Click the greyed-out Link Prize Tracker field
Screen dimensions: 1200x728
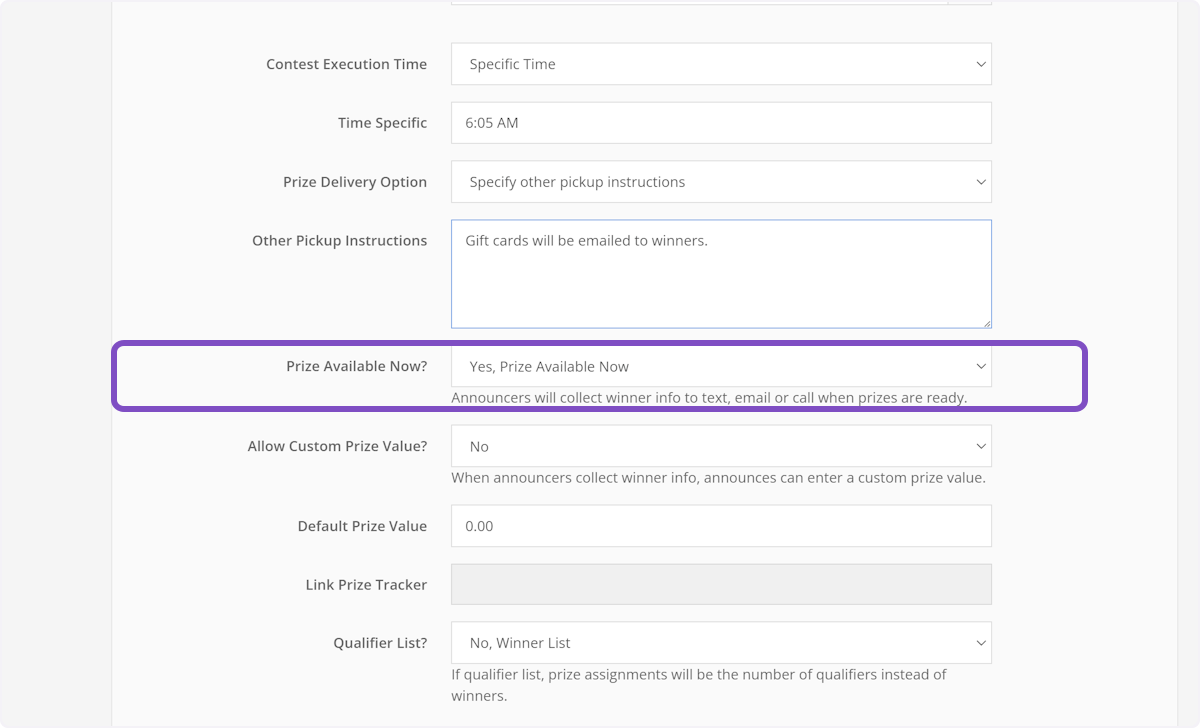point(720,585)
